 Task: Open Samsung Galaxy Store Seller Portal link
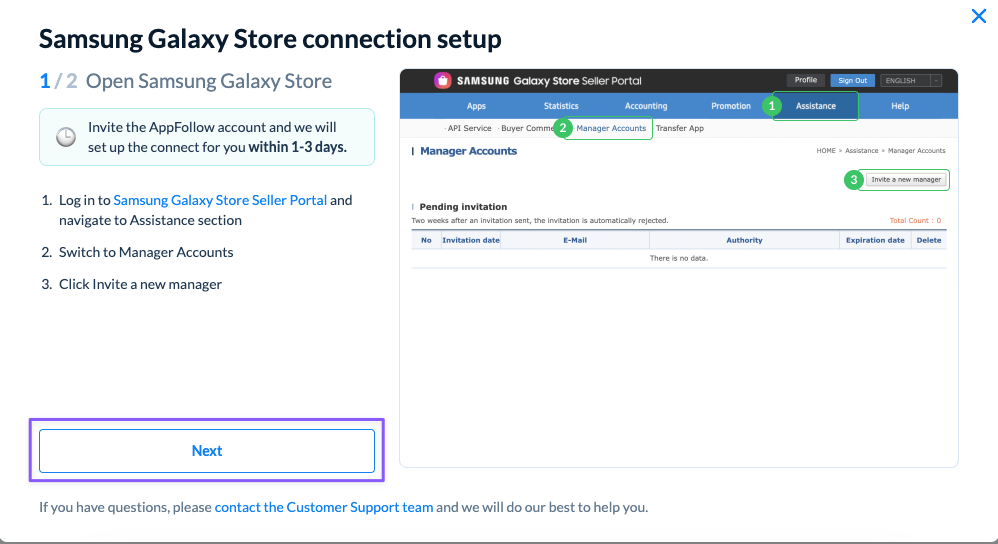220,200
